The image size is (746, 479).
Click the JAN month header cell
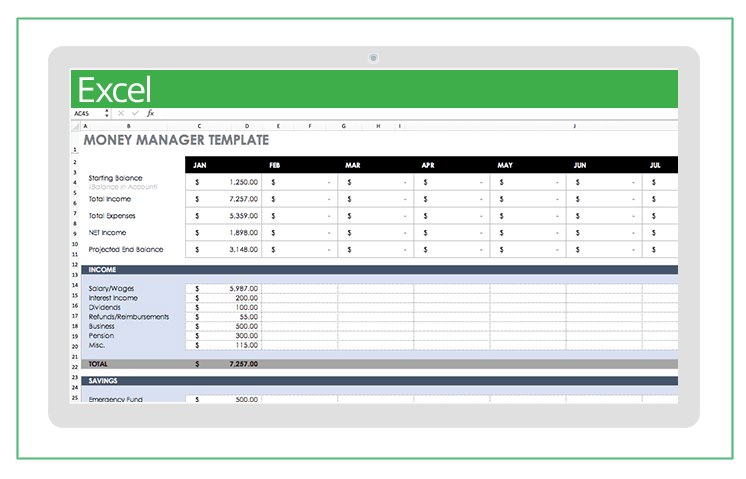coord(200,165)
